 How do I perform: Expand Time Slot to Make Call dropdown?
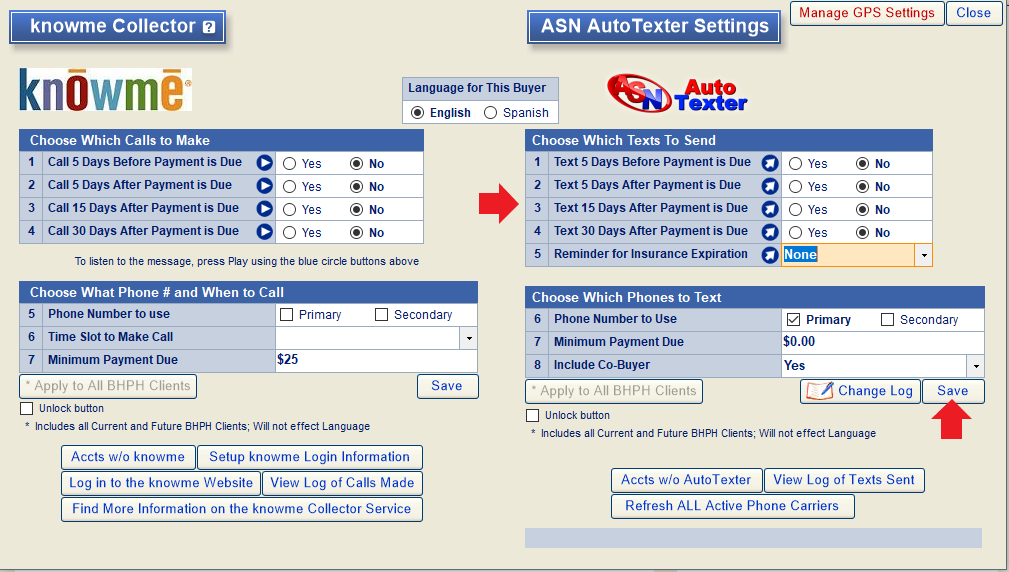468,338
